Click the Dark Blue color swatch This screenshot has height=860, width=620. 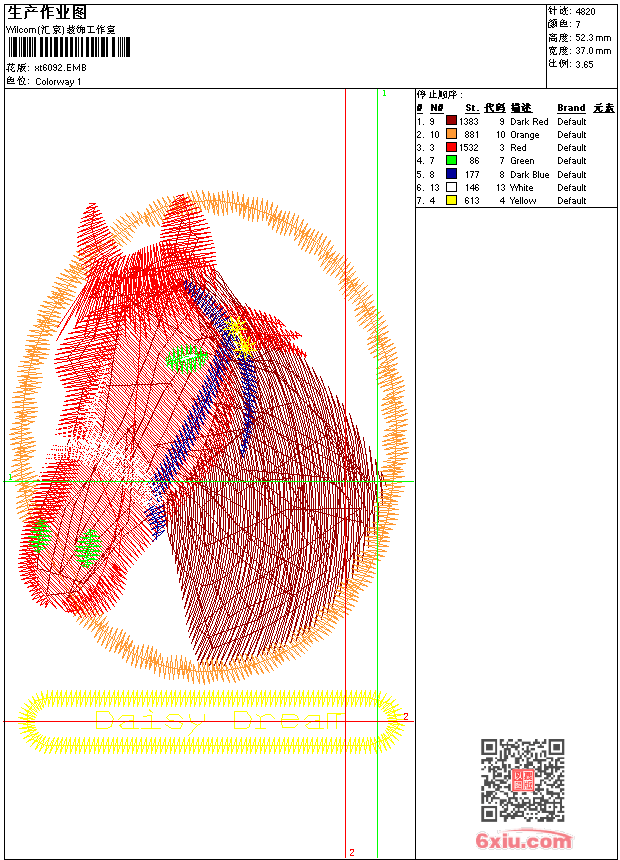coord(451,174)
